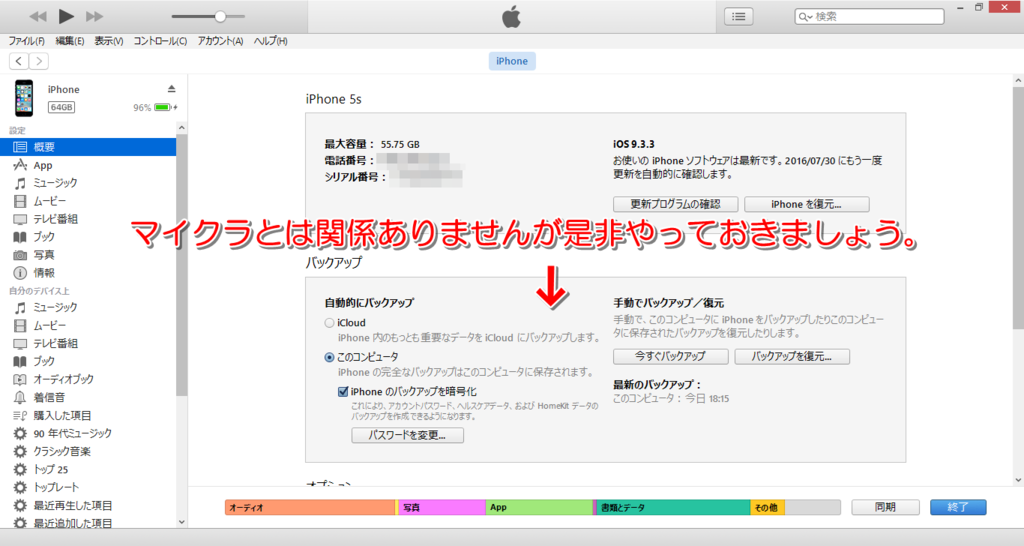Click 更新プログラムの確認 button
This screenshot has height=546, width=1024.
(x=675, y=204)
